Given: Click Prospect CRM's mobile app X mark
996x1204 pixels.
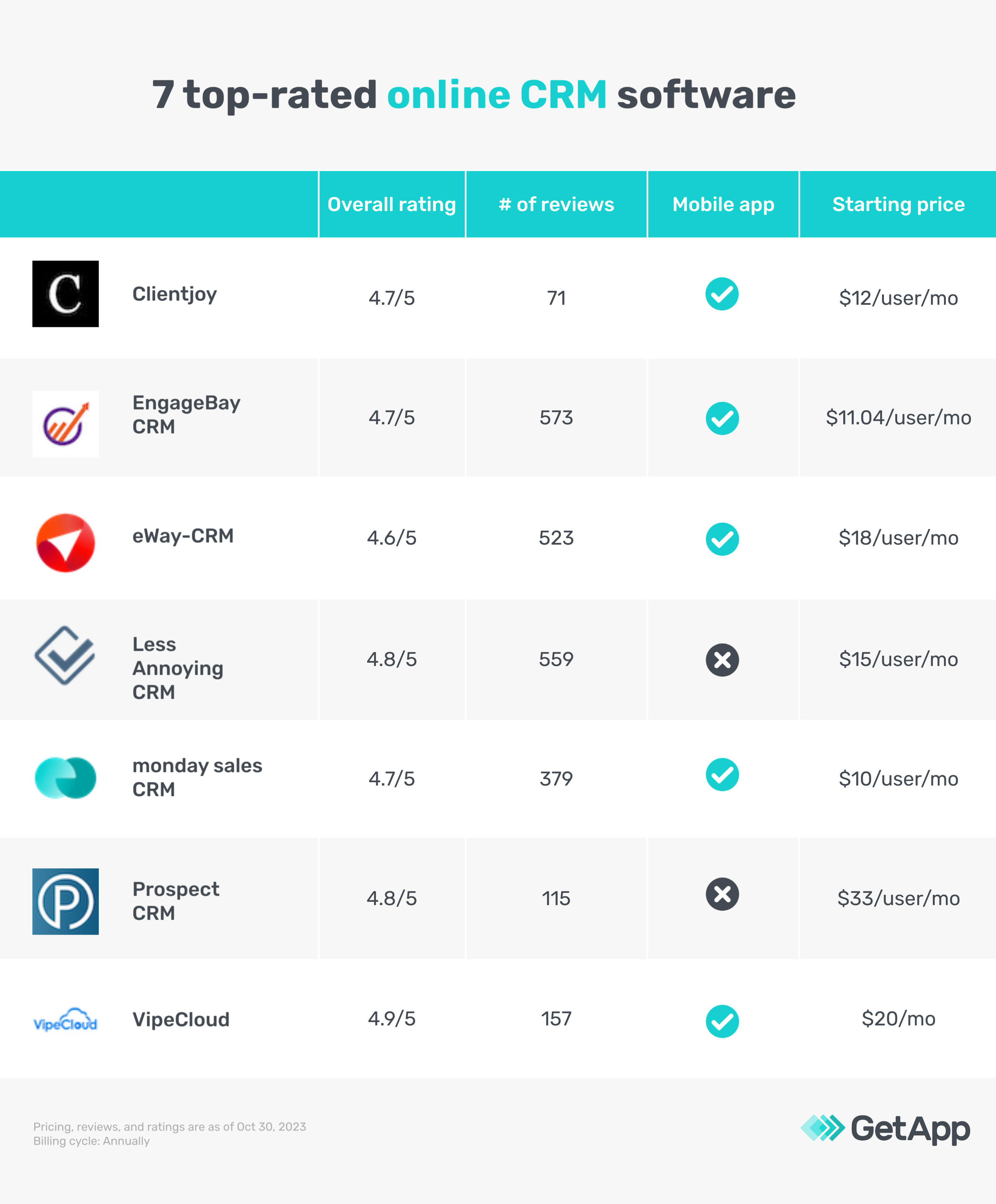Looking at the screenshot, I should [722, 894].
